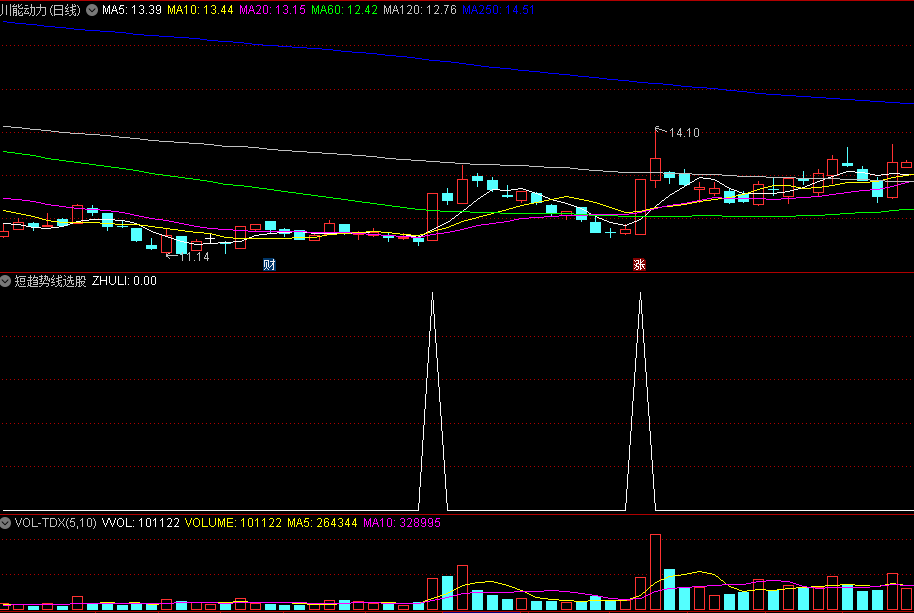914x613 pixels.
Task: Click the green MA60: 12.42 label
Action: 344,10
